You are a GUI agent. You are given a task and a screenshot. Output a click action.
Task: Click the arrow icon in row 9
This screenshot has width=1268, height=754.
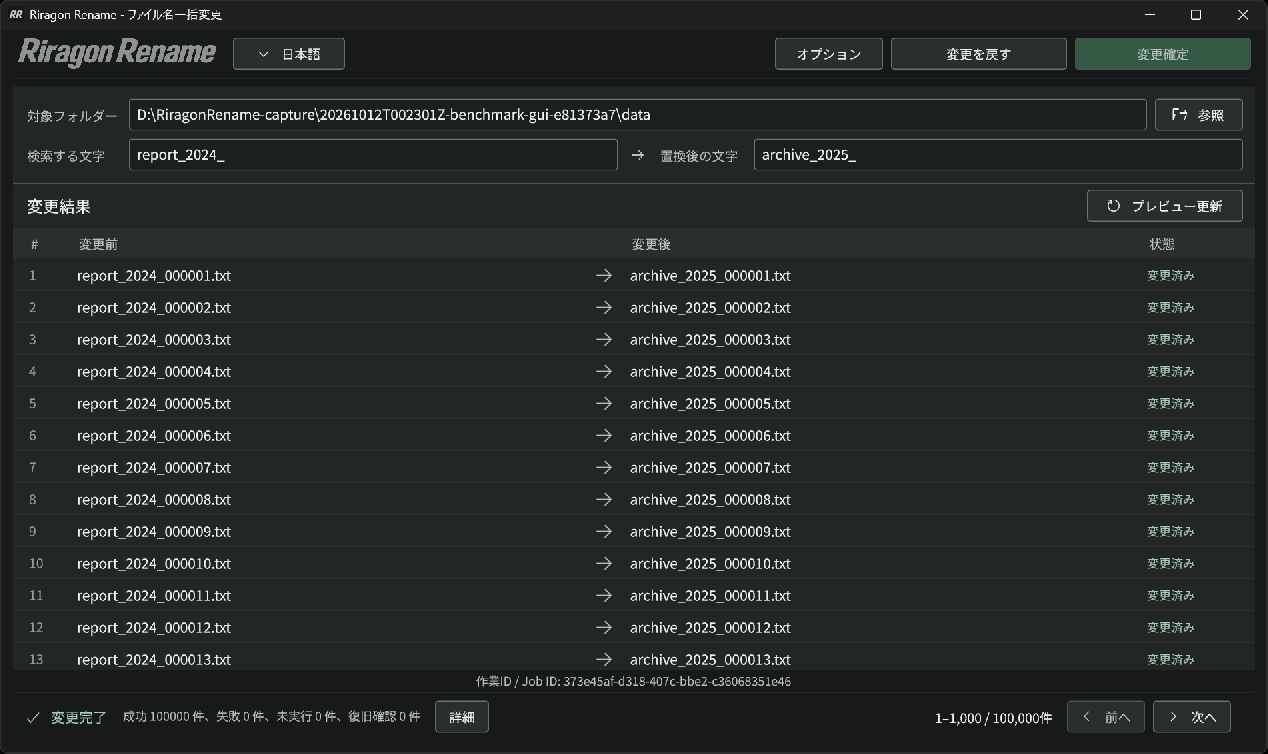(603, 532)
